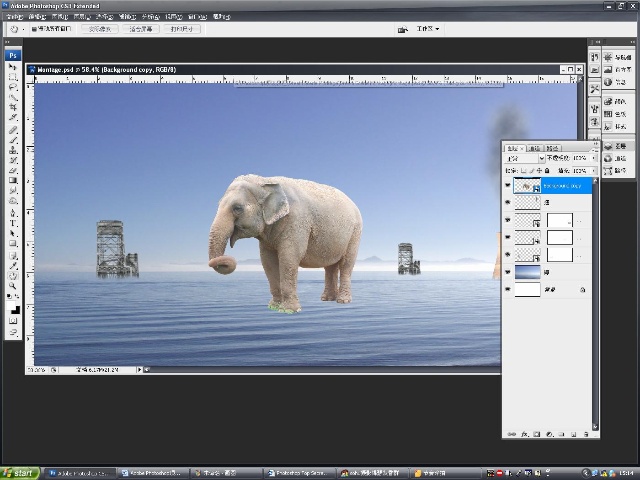Click the Fit Screen button
The width and height of the screenshot is (640, 480).
(x=141, y=29)
